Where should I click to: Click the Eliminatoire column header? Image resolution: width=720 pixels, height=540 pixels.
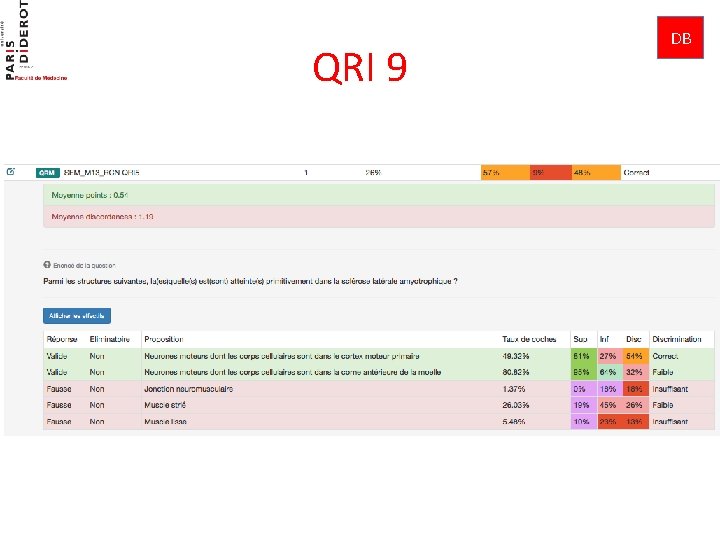[110, 339]
